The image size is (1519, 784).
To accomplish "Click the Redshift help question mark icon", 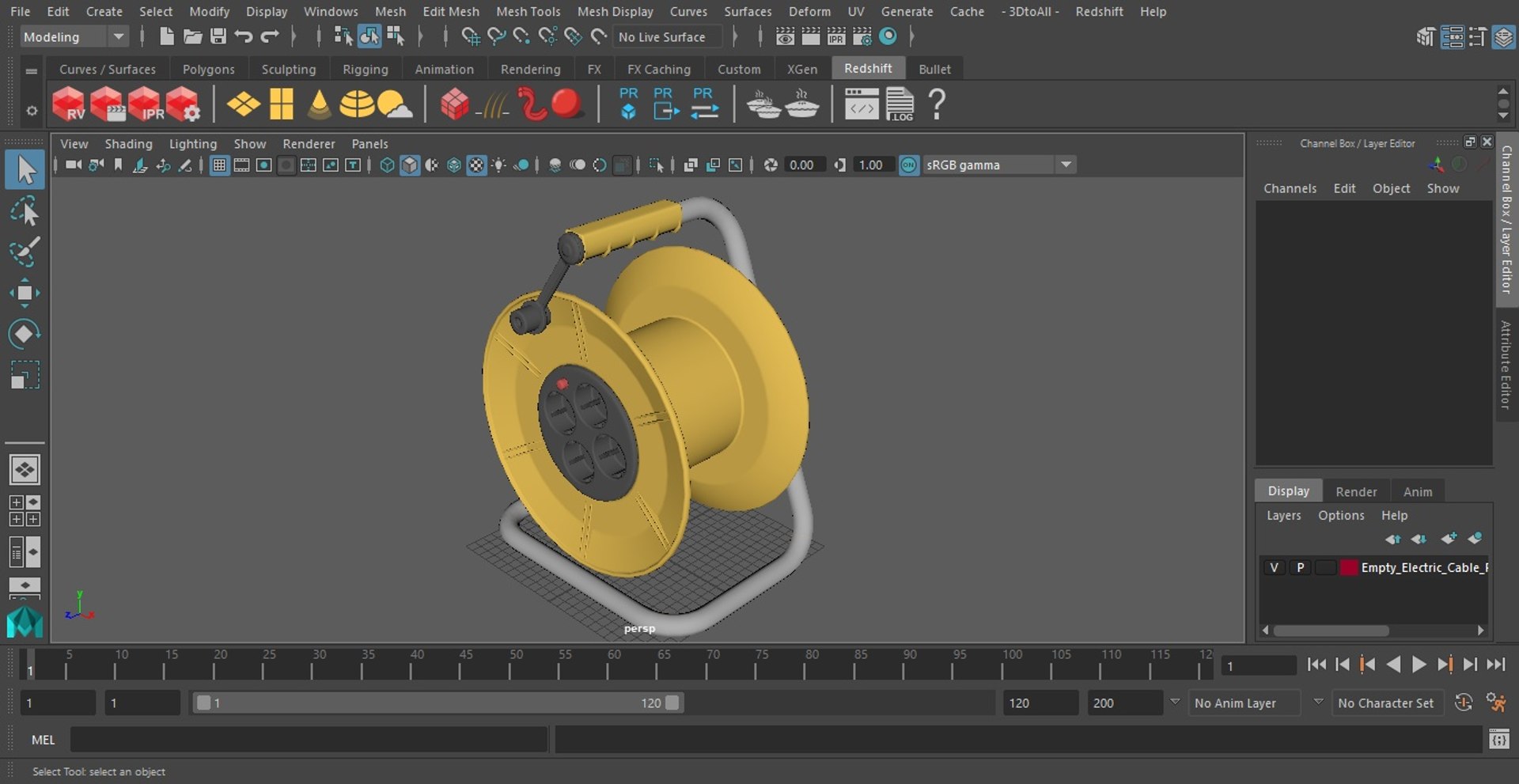I will click(x=937, y=104).
